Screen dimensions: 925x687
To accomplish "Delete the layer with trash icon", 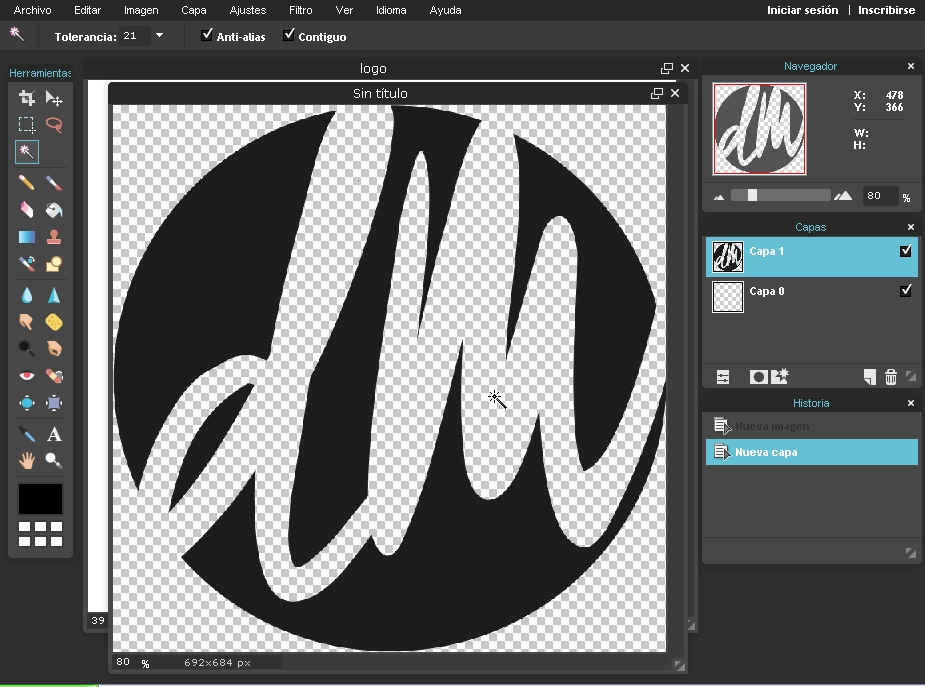I will (x=891, y=377).
